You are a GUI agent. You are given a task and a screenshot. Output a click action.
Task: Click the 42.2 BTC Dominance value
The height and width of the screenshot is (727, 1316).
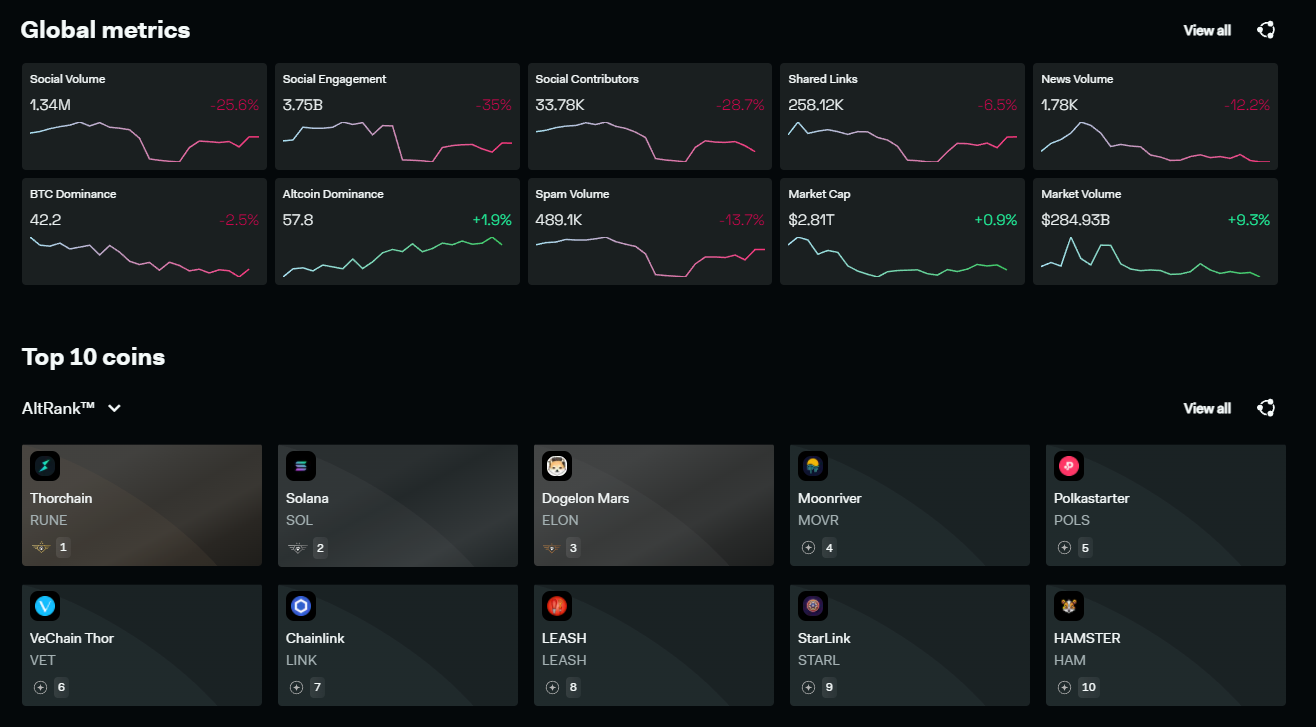coord(45,220)
